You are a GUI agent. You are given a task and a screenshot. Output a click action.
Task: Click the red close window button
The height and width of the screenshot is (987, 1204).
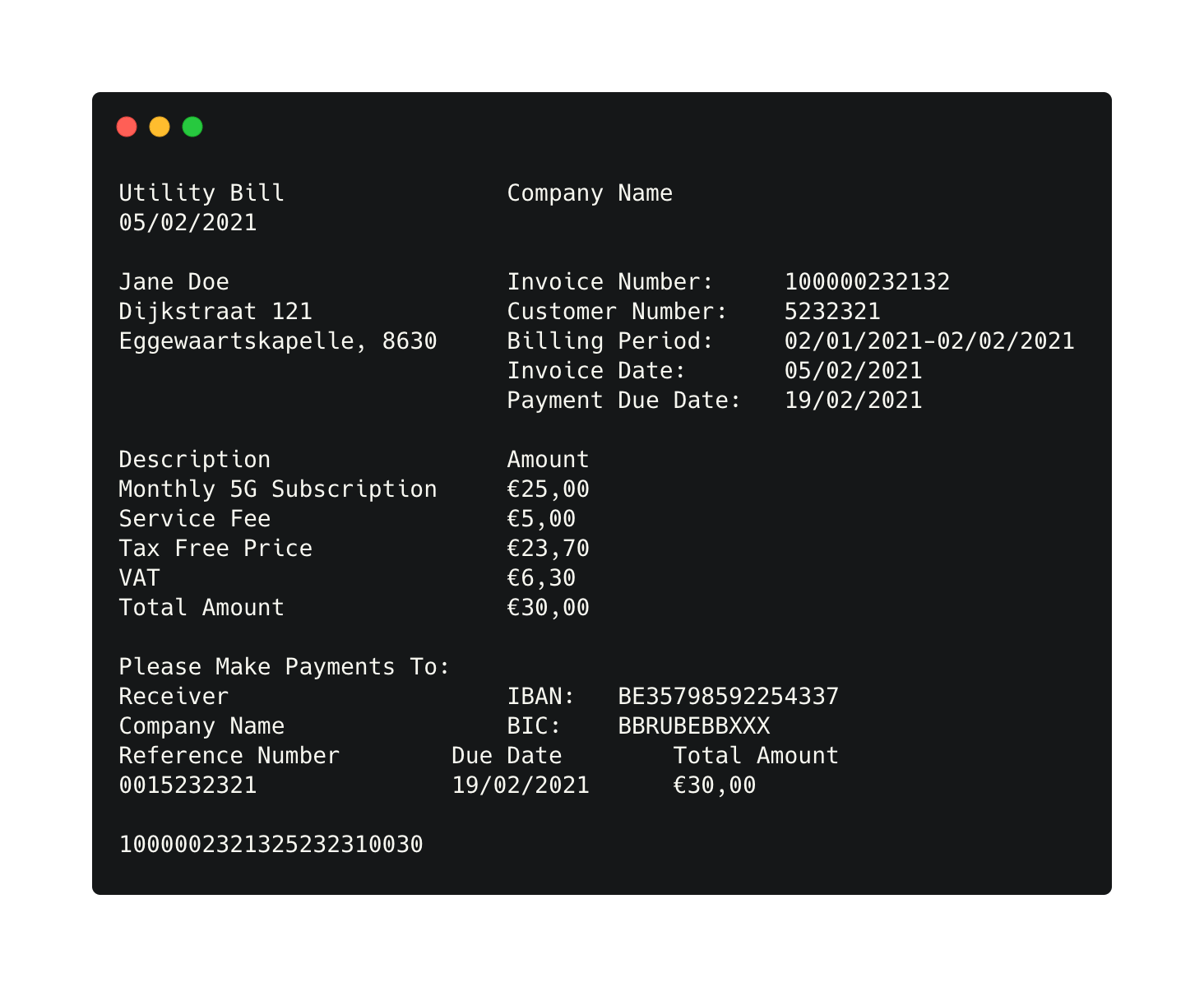[x=127, y=127]
